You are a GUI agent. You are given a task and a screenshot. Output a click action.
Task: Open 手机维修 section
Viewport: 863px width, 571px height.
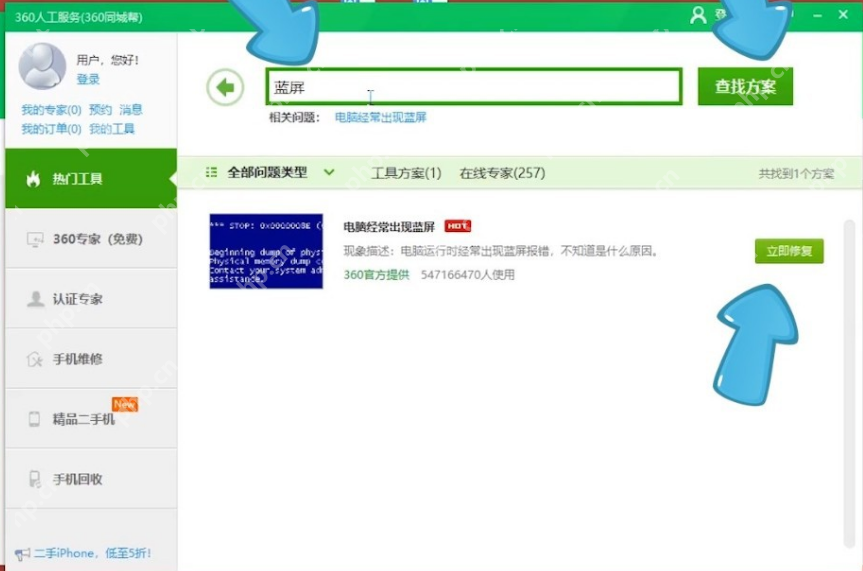point(91,359)
